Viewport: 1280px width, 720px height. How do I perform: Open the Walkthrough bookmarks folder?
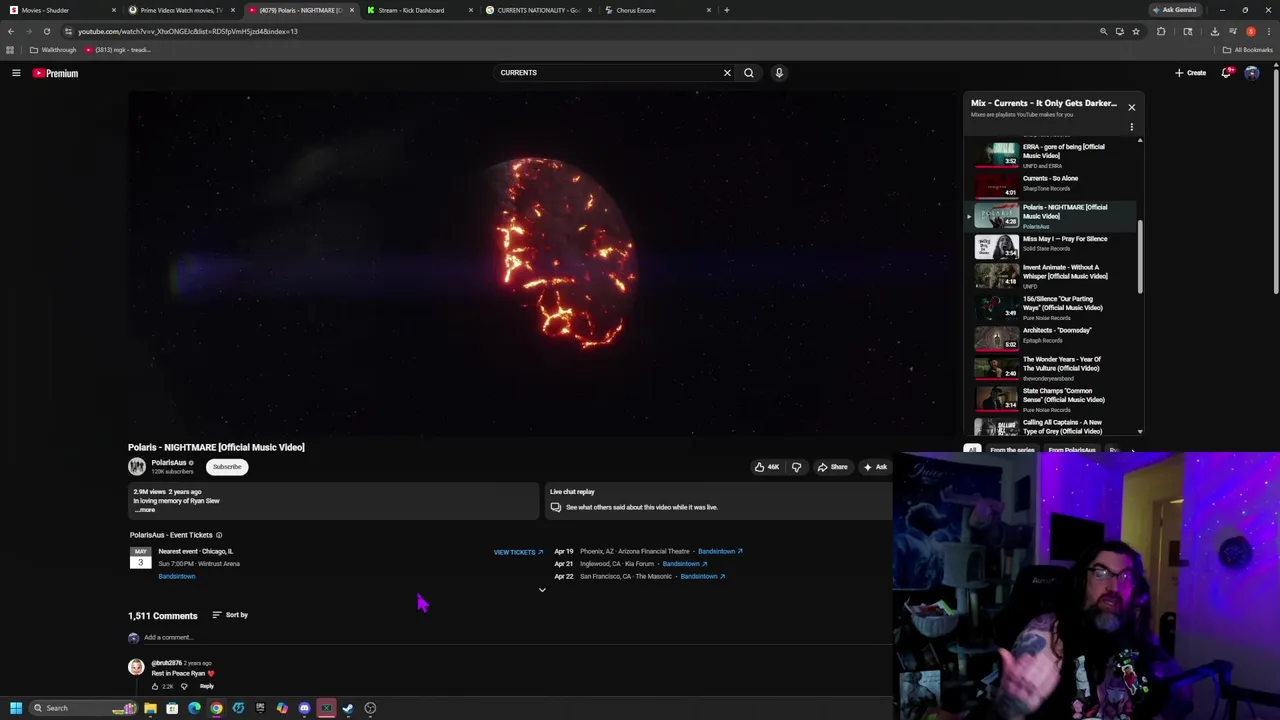[x=53, y=50]
